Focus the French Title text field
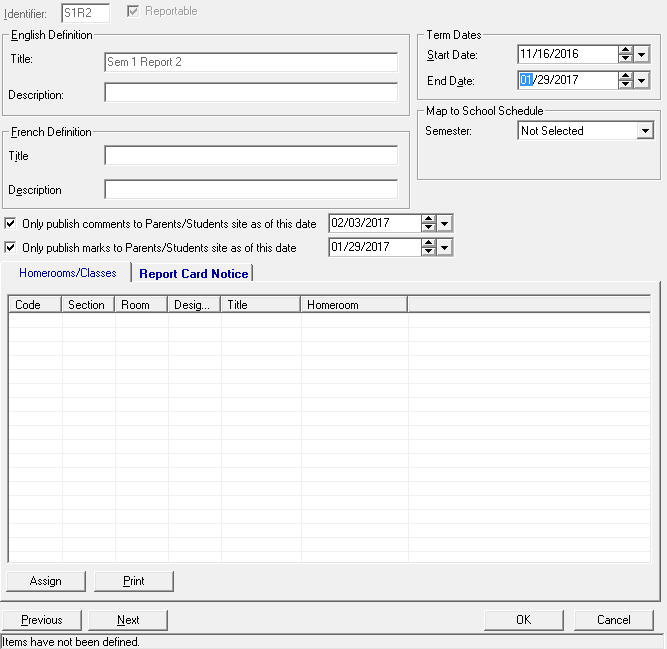This screenshot has height=649, width=667. pyautogui.click(x=251, y=156)
